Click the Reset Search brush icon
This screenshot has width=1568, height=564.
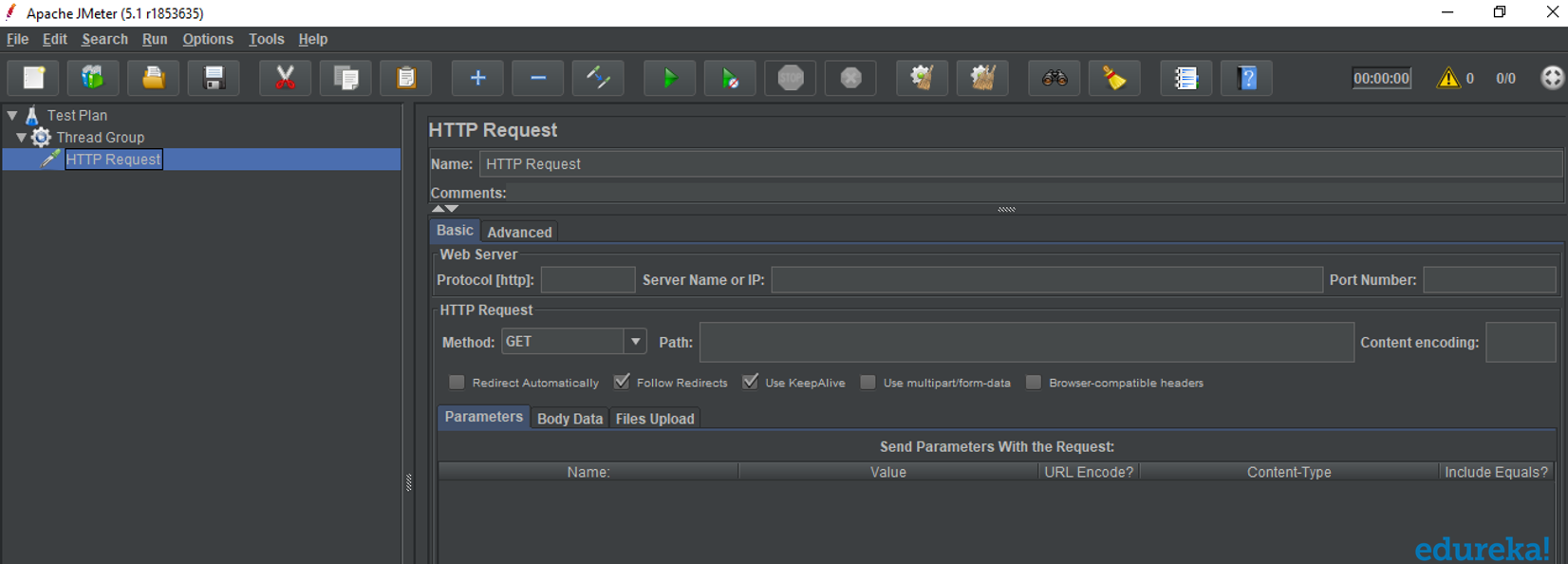click(x=1114, y=78)
